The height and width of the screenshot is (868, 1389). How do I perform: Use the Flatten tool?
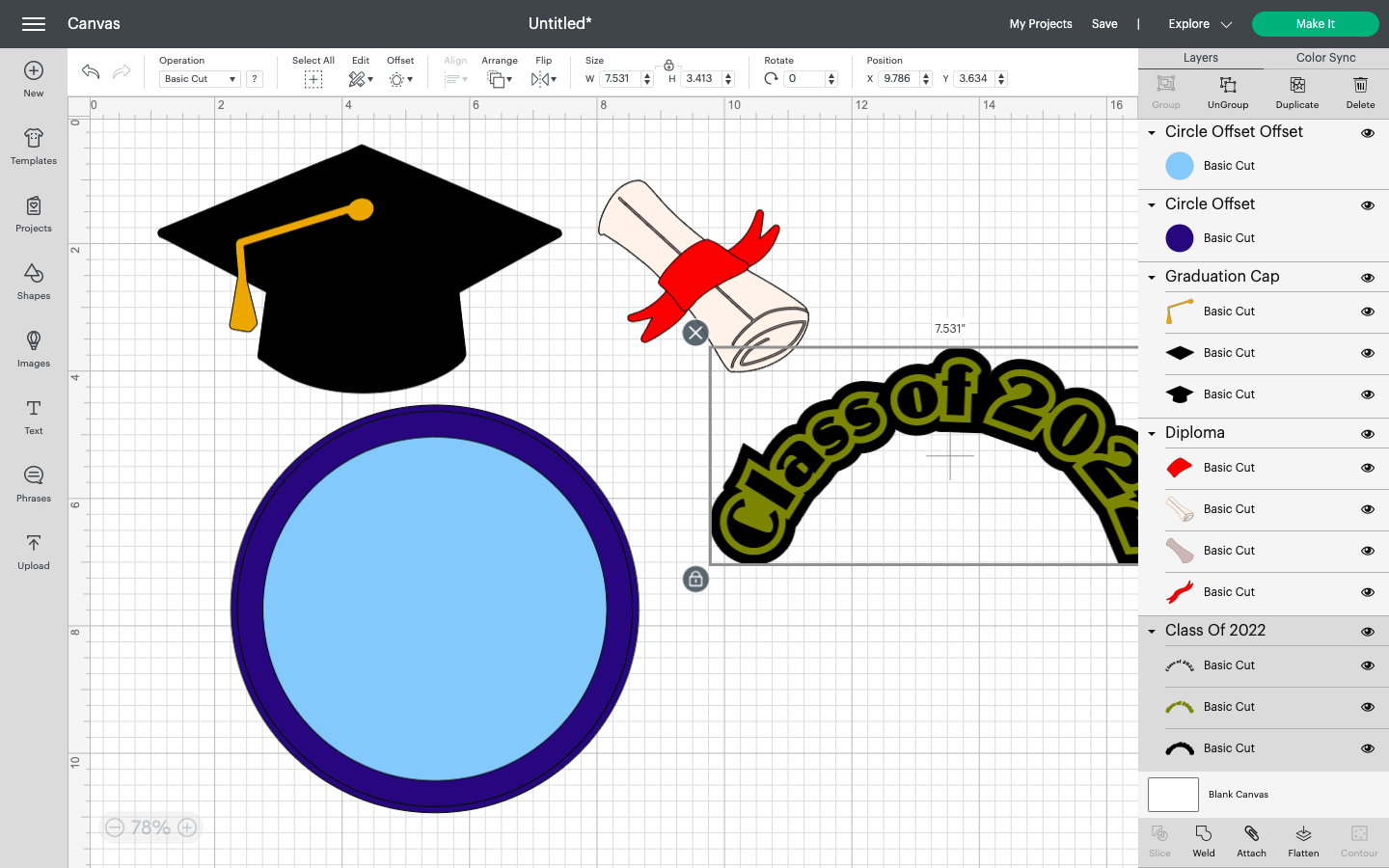pos(1303,840)
